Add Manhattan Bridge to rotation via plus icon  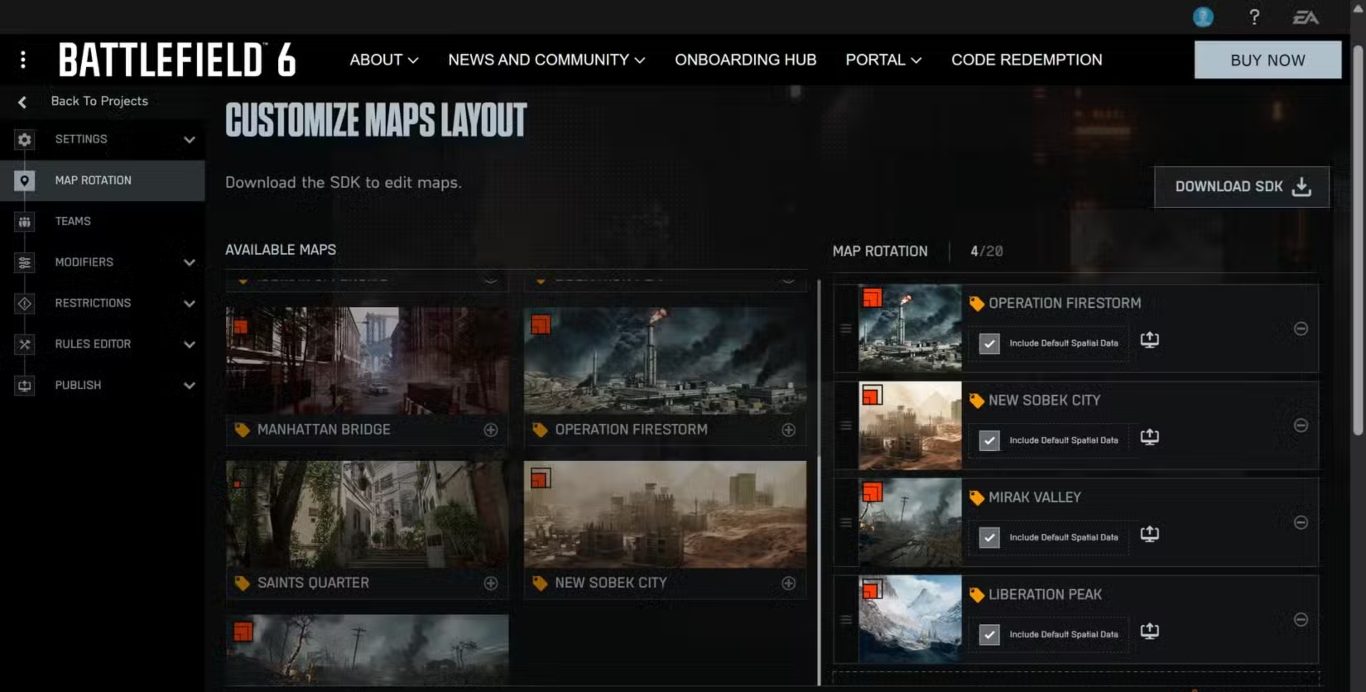[x=491, y=430]
